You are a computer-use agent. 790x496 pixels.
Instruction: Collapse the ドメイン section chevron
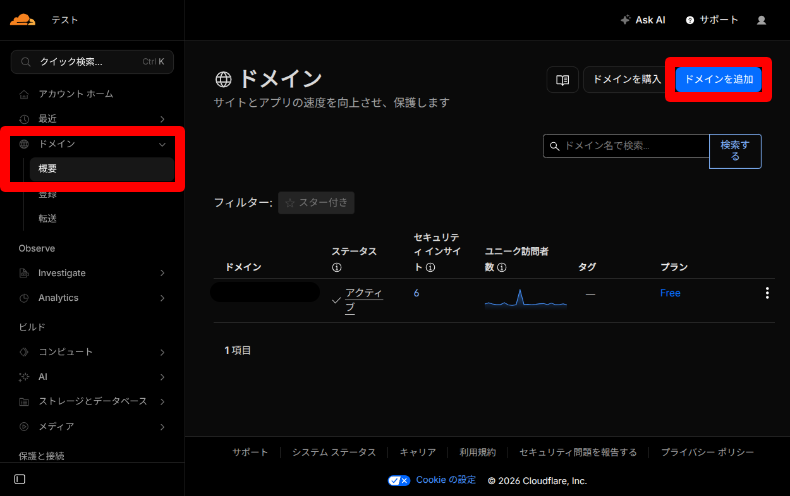click(x=162, y=144)
